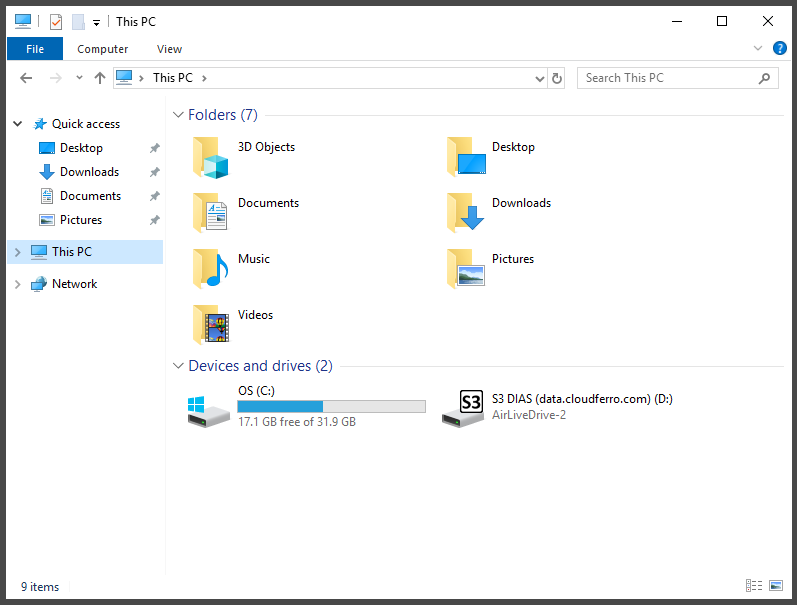Collapse the Quick access tree node
The image size is (797, 605).
(x=18, y=124)
